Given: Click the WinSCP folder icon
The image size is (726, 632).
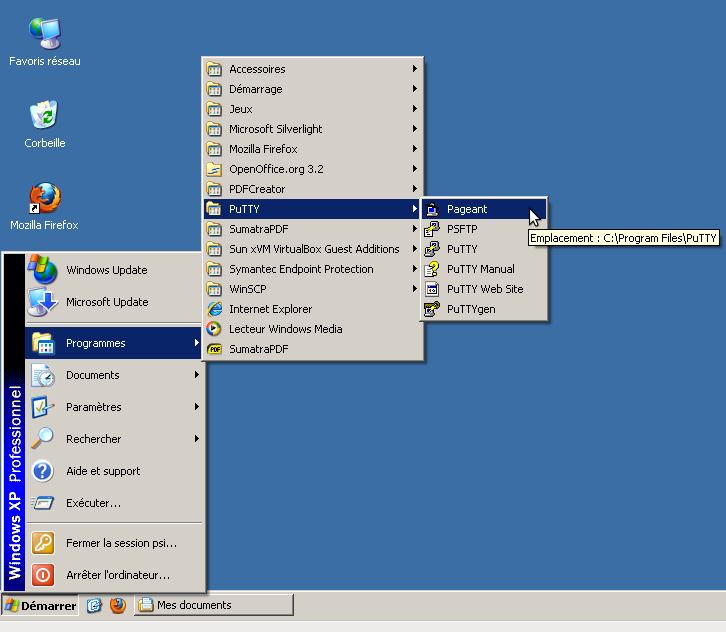Looking at the screenshot, I should (214, 289).
